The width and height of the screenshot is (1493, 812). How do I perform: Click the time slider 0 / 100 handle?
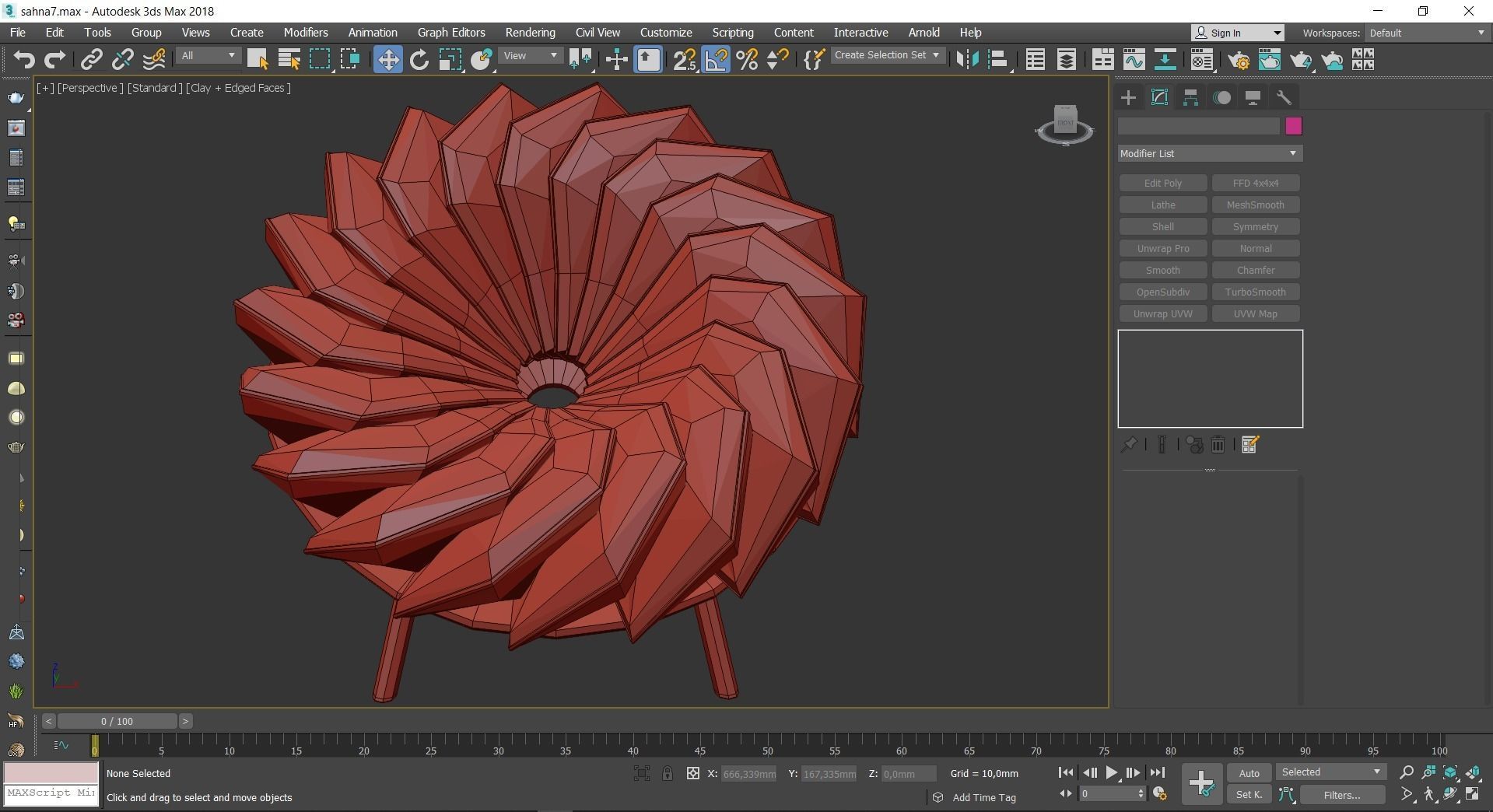pyautogui.click(x=117, y=721)
